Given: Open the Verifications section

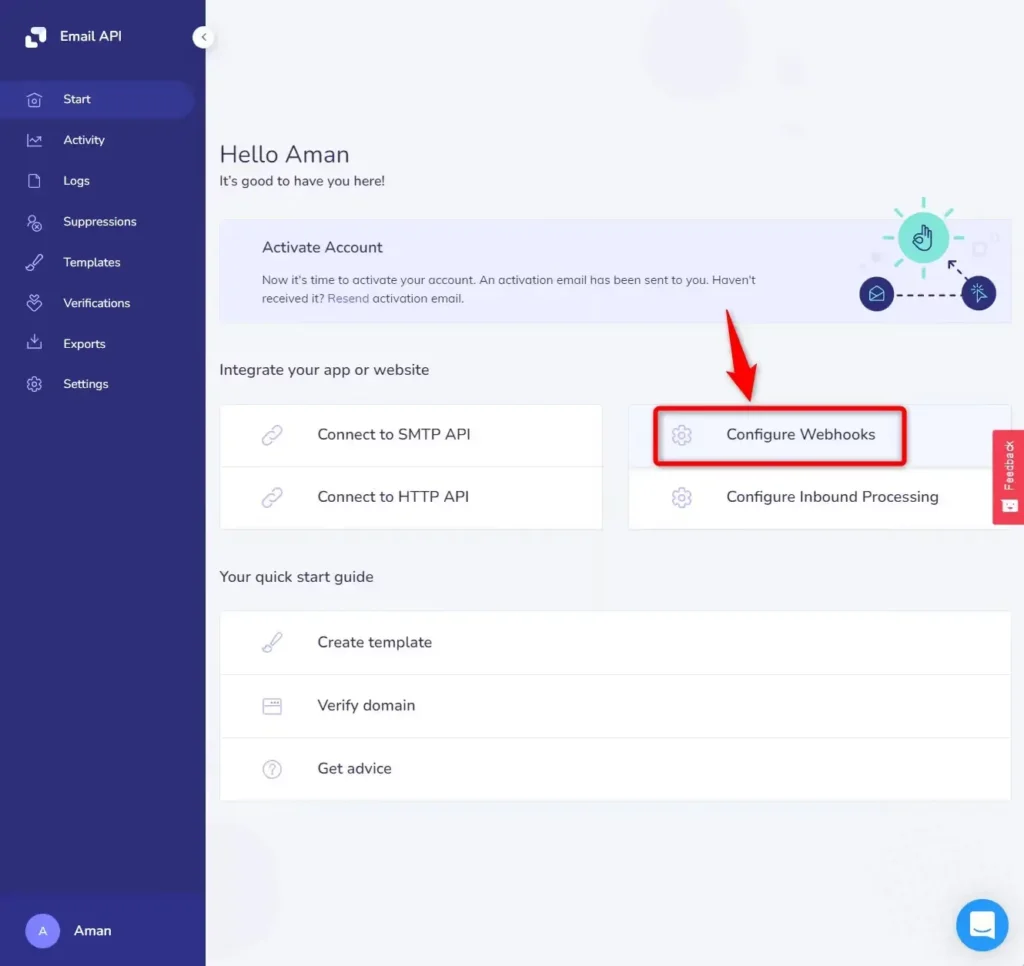Looking at the screenshot, I should pos(97,302).
